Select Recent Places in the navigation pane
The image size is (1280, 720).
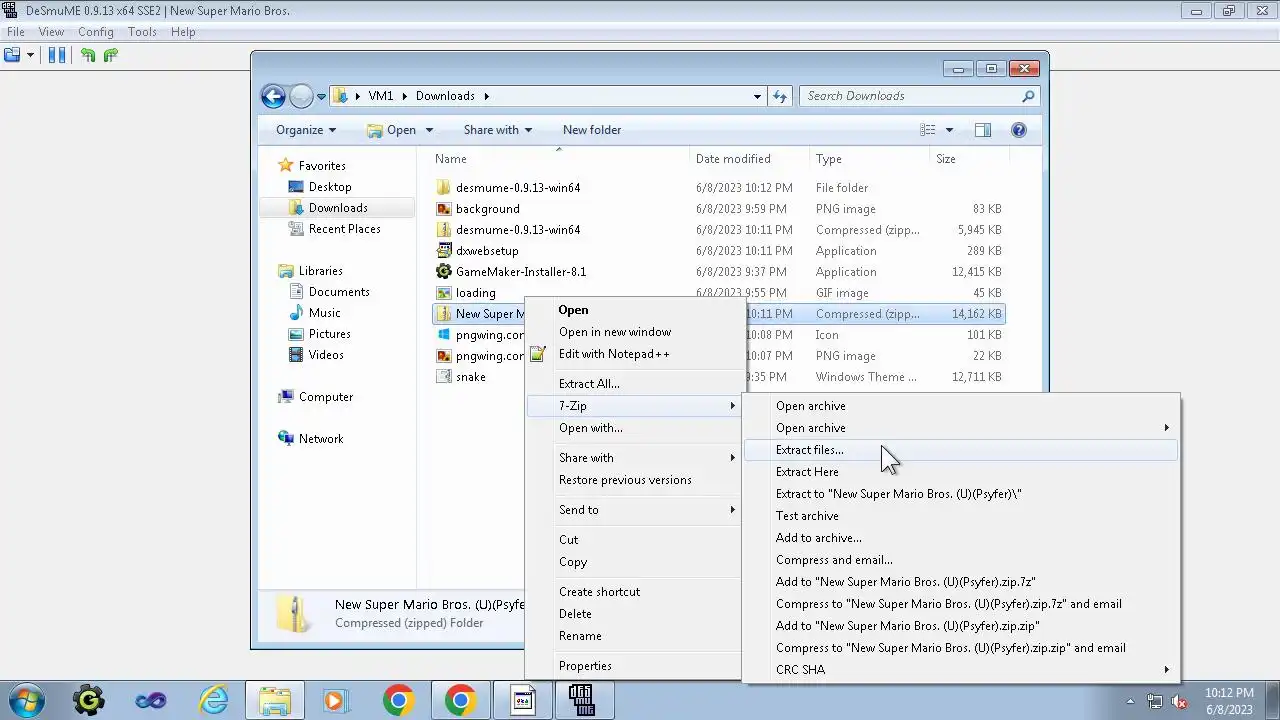click(344, 229)
